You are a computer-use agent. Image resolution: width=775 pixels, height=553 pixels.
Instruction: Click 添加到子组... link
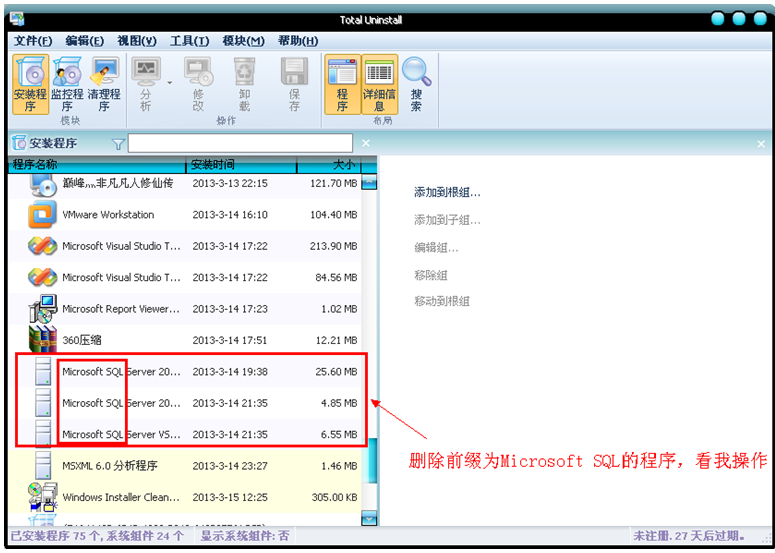447,220
